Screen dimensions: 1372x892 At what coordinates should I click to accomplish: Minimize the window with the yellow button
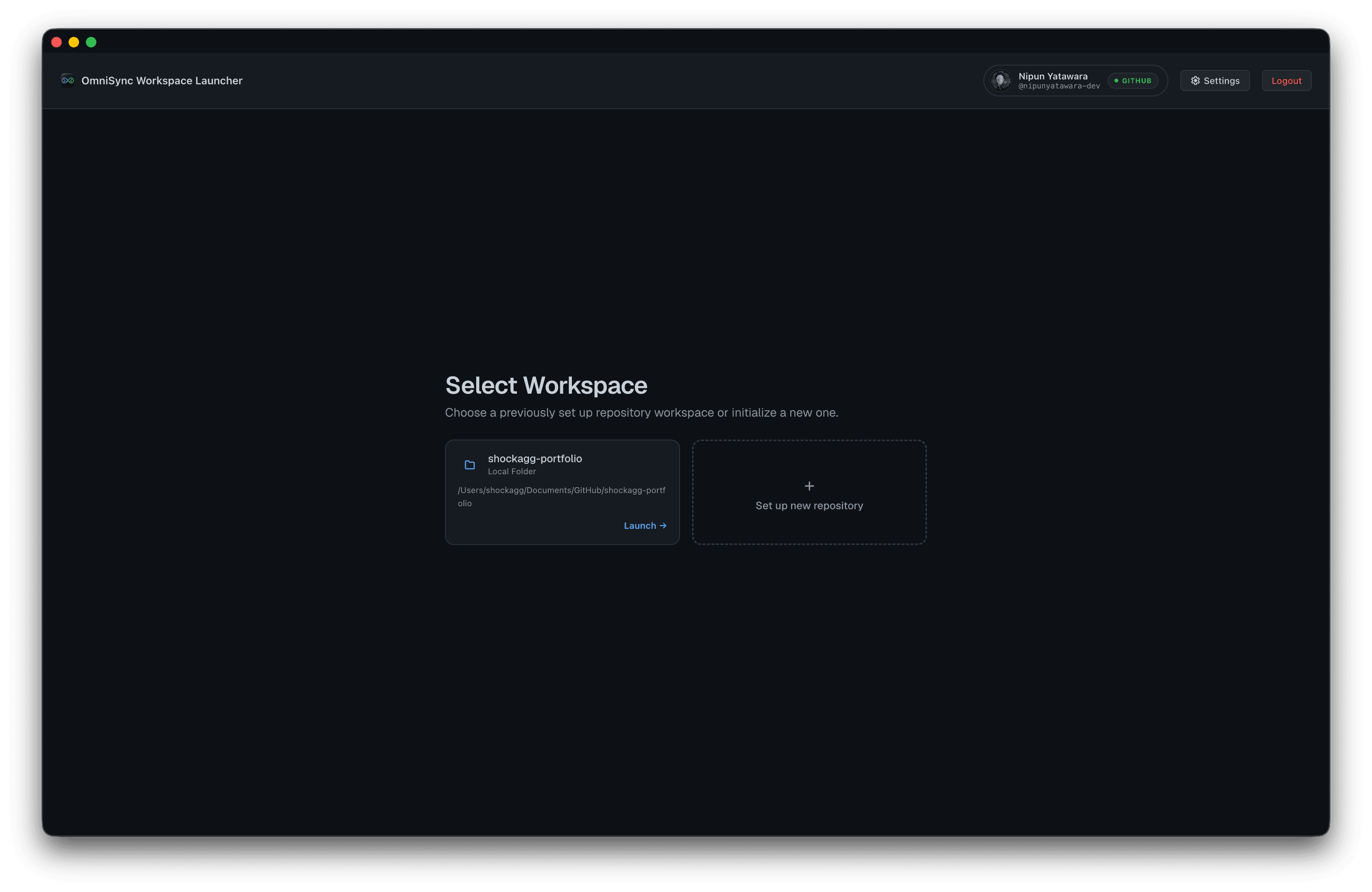(74, 42)
